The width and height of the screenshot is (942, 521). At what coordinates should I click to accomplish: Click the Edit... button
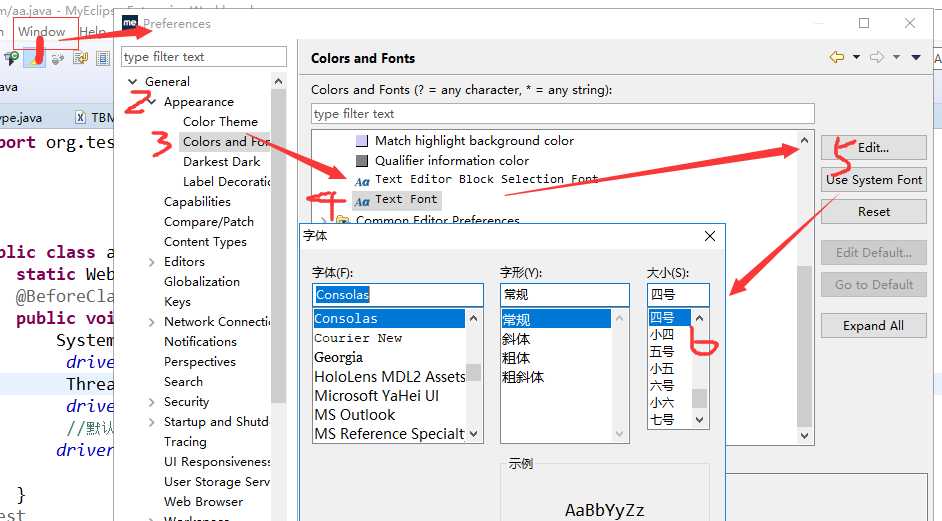pyautogui.click(x=874, y=148)
